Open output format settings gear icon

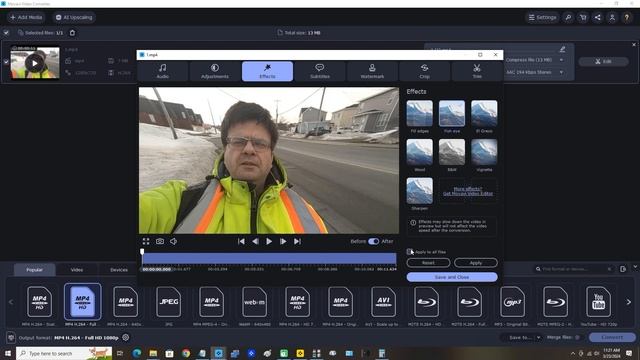point(126,338)
